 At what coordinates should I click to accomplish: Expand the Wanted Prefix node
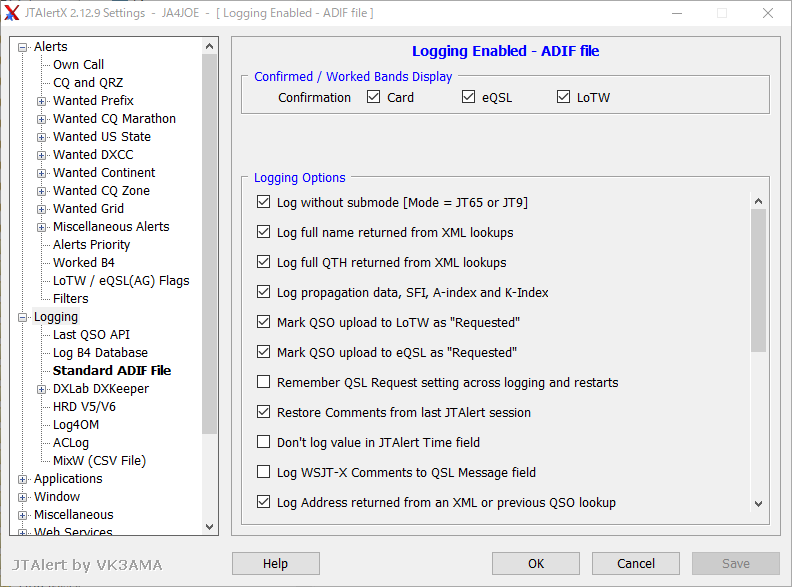(41, 101)
